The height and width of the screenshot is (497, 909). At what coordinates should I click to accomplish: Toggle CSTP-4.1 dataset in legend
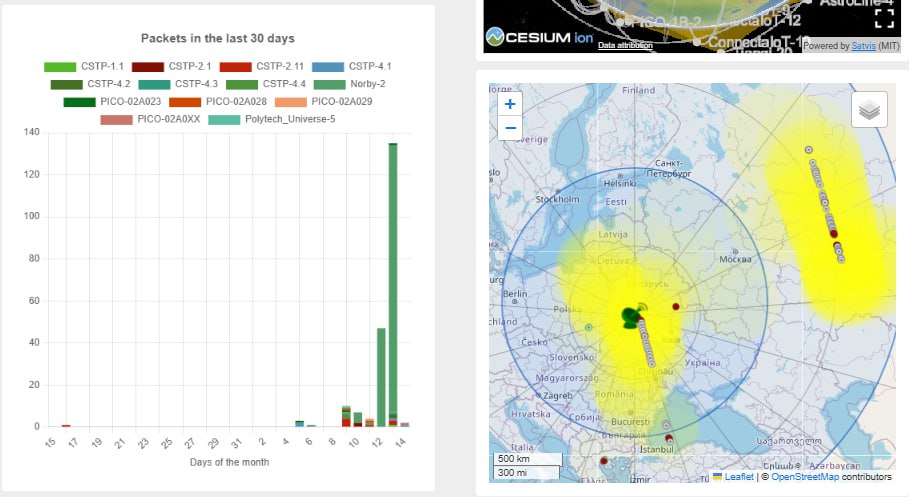pyautogui.click(x=351, y=67)
